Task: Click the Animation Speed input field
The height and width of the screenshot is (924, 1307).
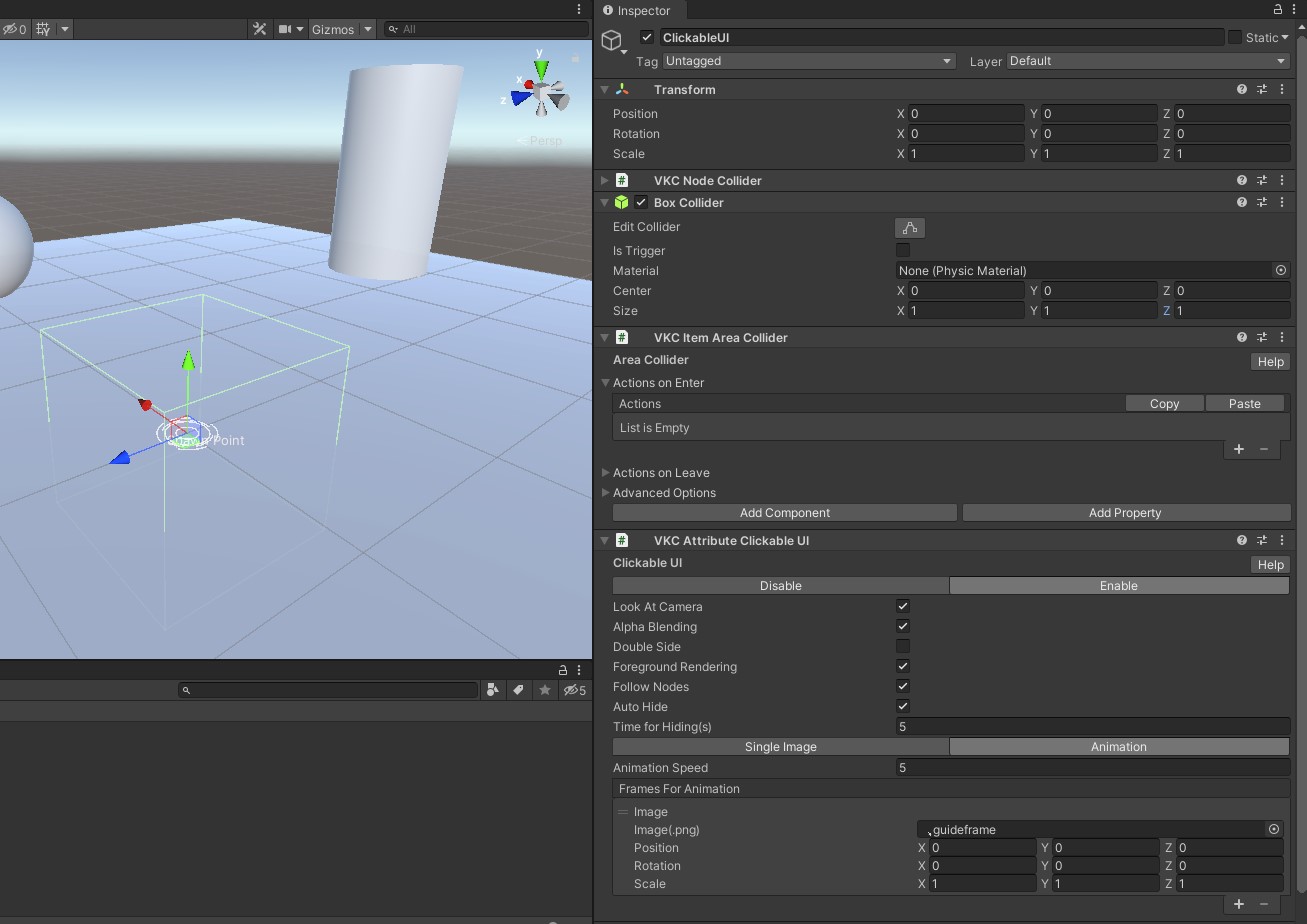Action: tap(1092, 768)
